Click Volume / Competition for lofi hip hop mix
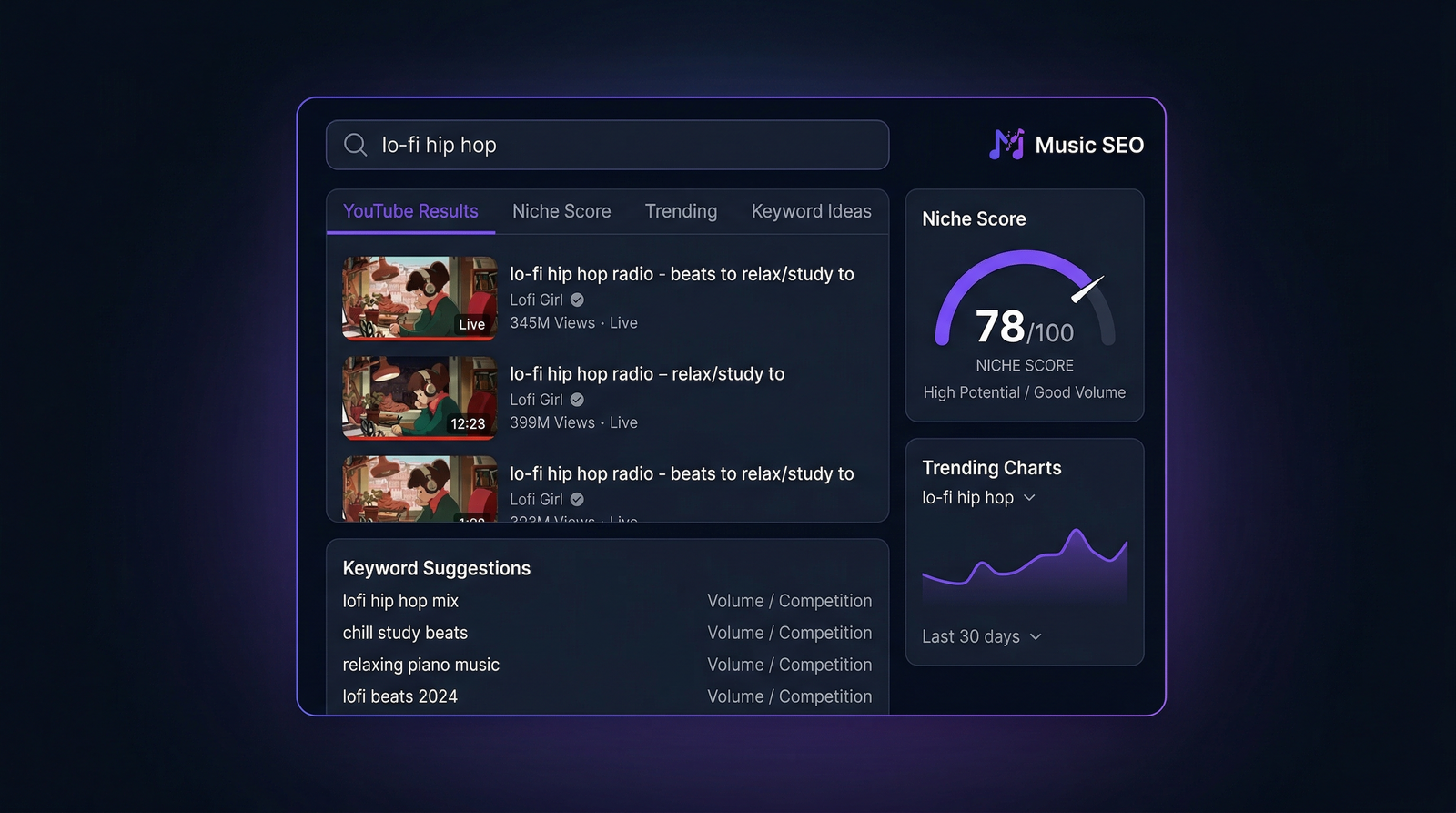This screenshot has width=1456, height=813. point(789,601)
